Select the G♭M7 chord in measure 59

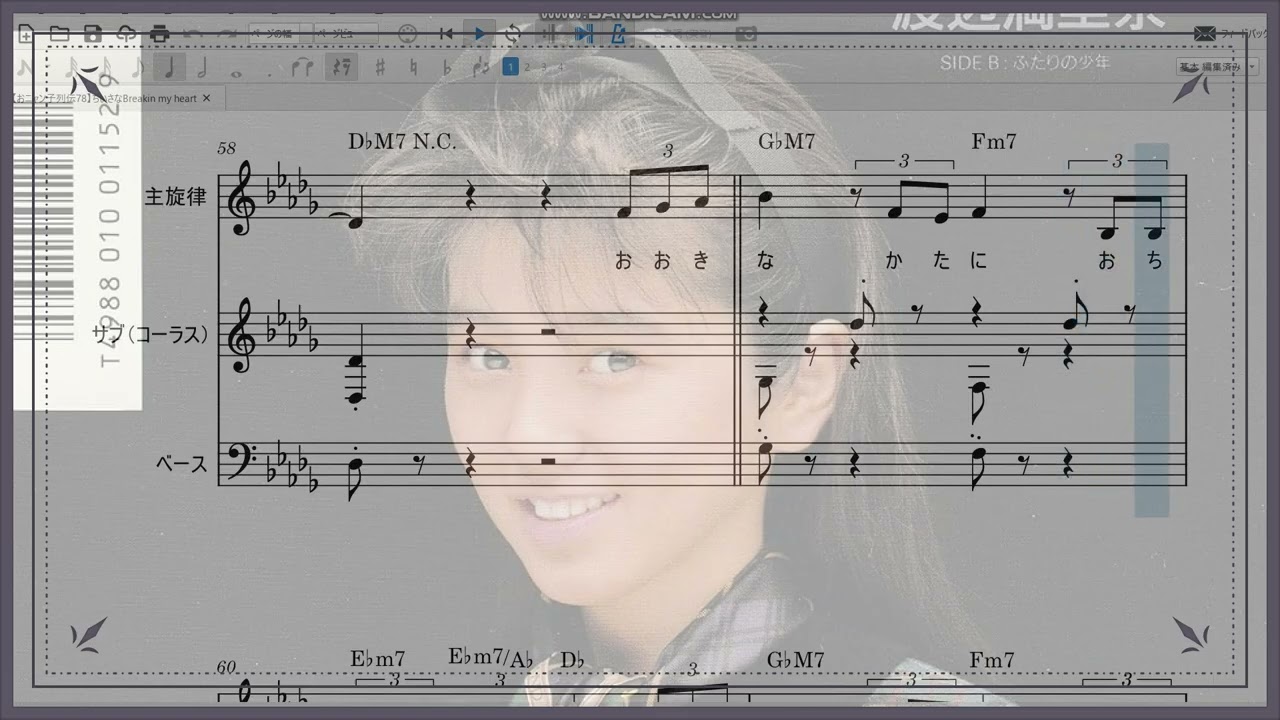786,141
